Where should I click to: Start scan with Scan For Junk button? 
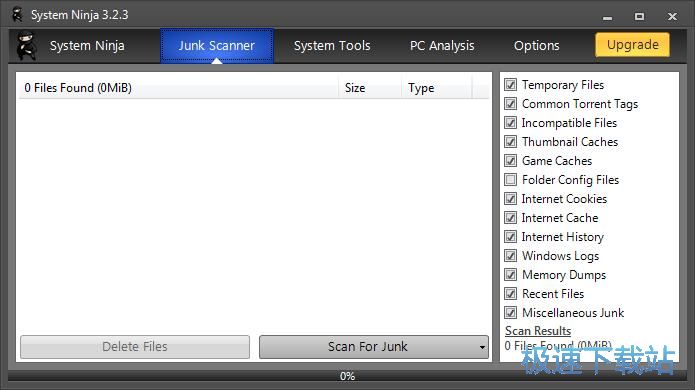[x=367, y=347]
